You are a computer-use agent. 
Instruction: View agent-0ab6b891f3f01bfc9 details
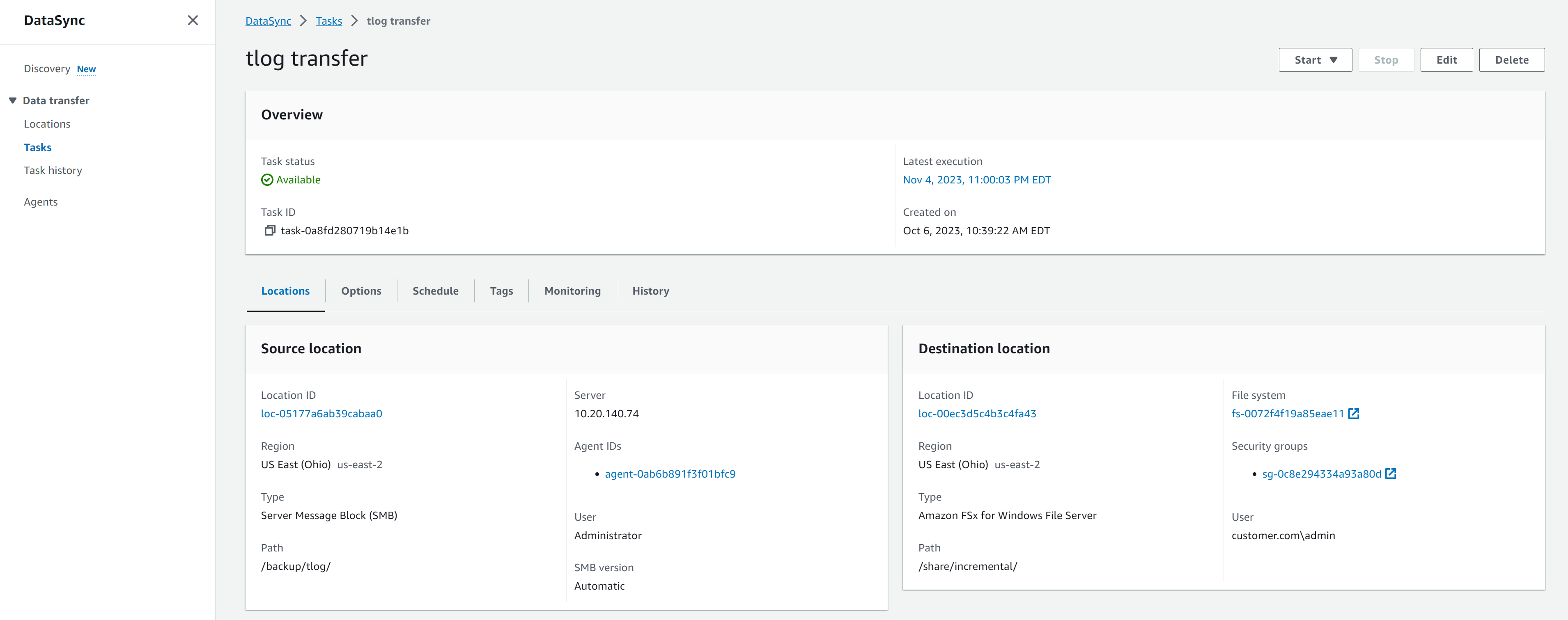click(670, 474)
